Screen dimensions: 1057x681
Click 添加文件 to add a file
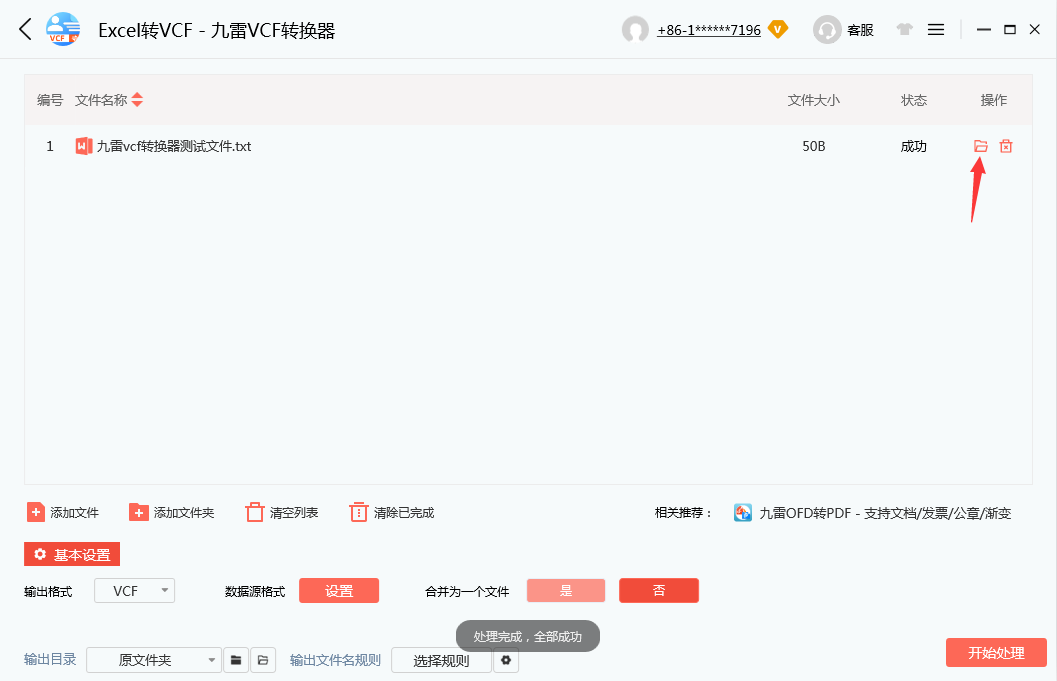[63, 512]
